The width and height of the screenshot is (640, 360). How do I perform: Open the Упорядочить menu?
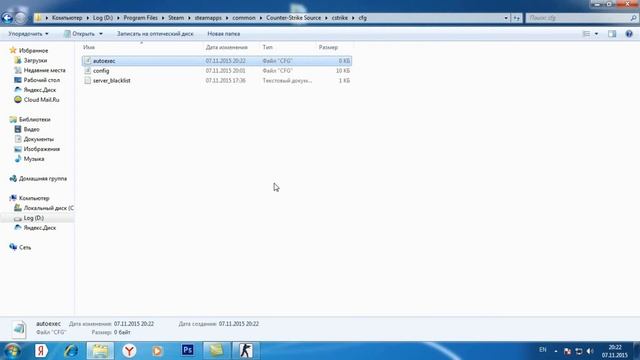[28, 34]
